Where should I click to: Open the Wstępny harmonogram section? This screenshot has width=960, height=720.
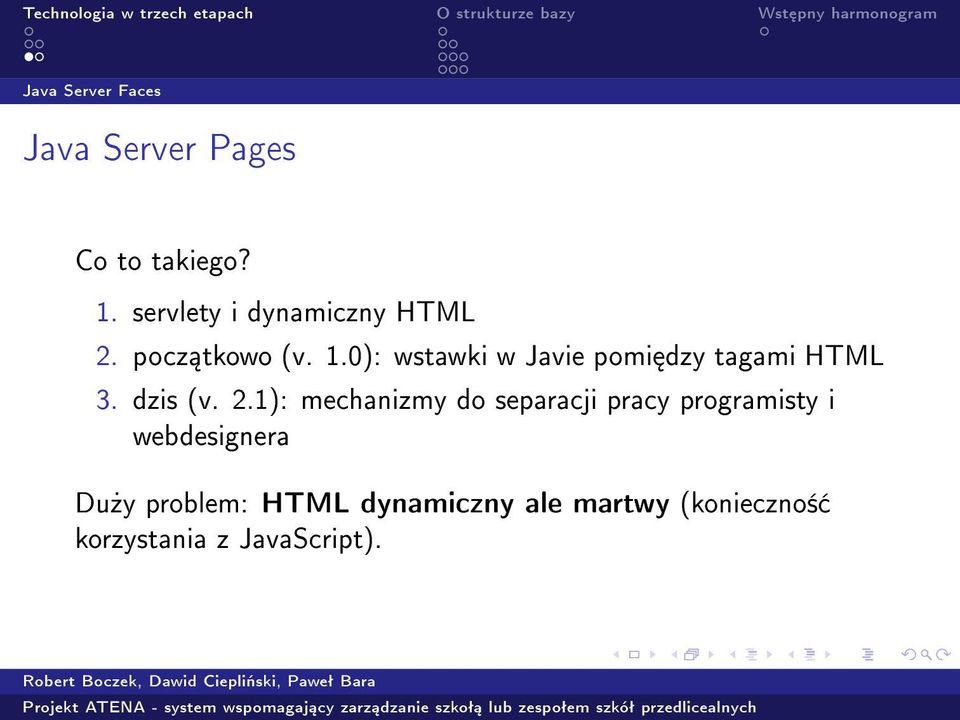847,13
